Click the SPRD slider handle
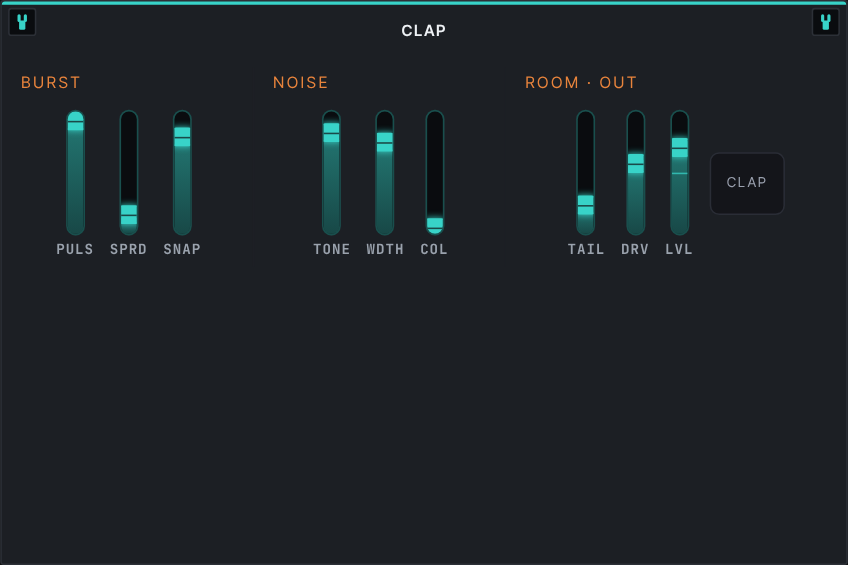 click(x=129, y=215)
